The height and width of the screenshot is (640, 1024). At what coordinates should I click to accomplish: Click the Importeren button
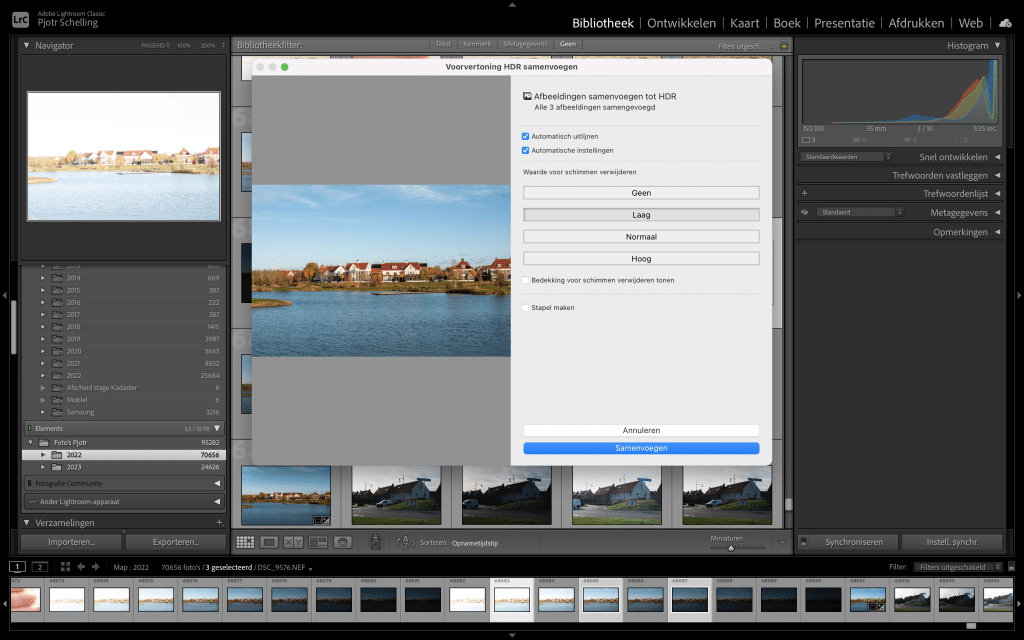(x=71, y=542)
